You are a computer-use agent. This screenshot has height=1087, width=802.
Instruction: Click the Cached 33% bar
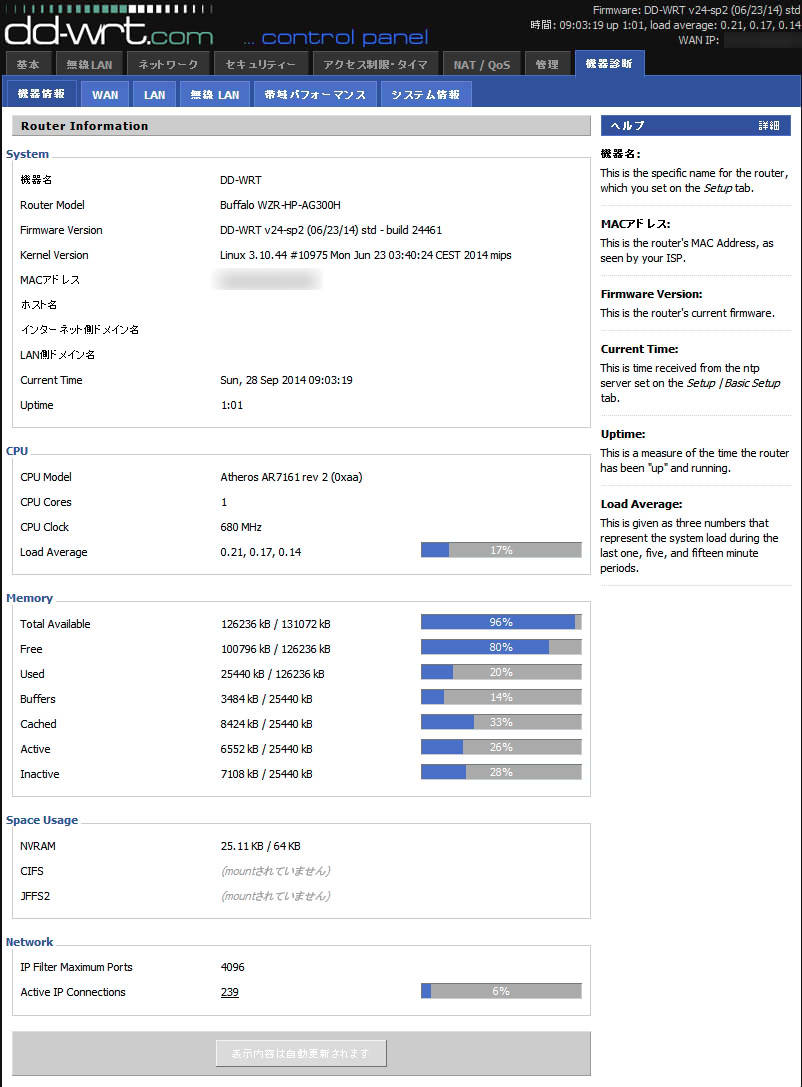[x=501, y=722]
